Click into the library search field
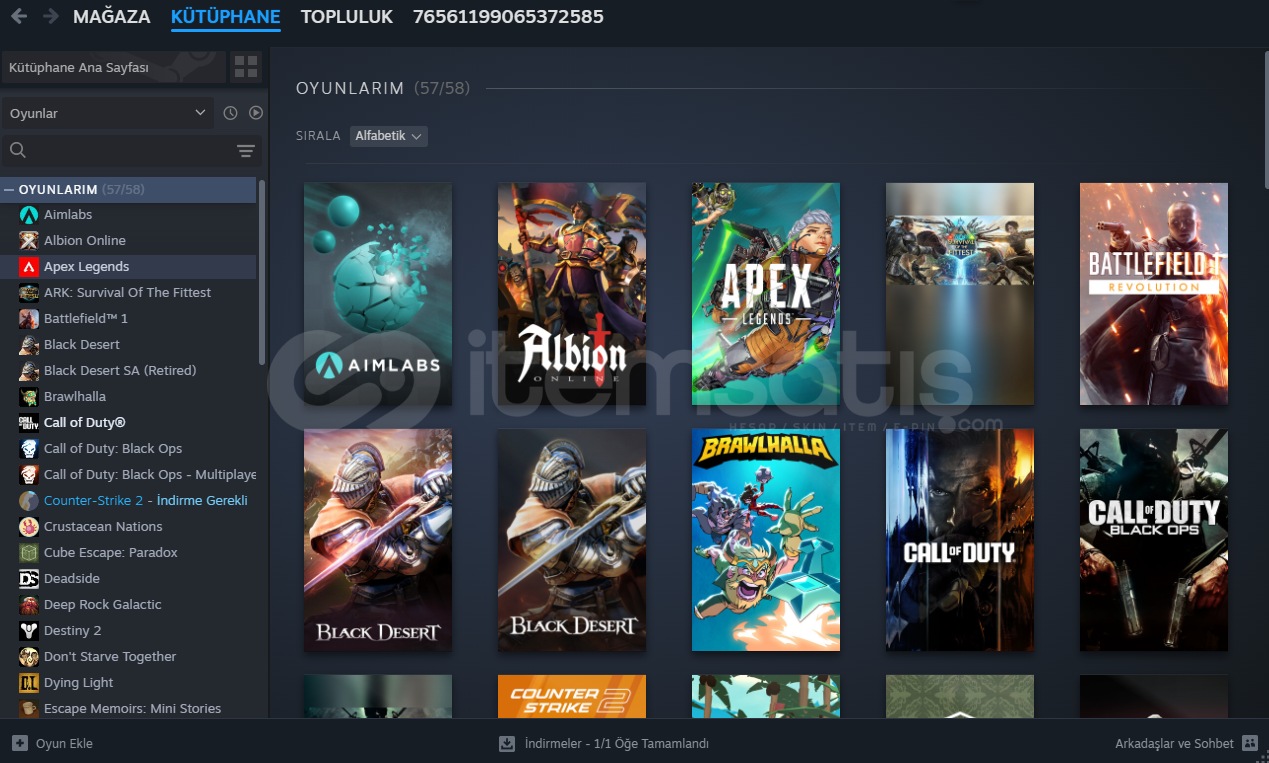The height and width of the screenshot is (763, 1269). click(132, 151)
